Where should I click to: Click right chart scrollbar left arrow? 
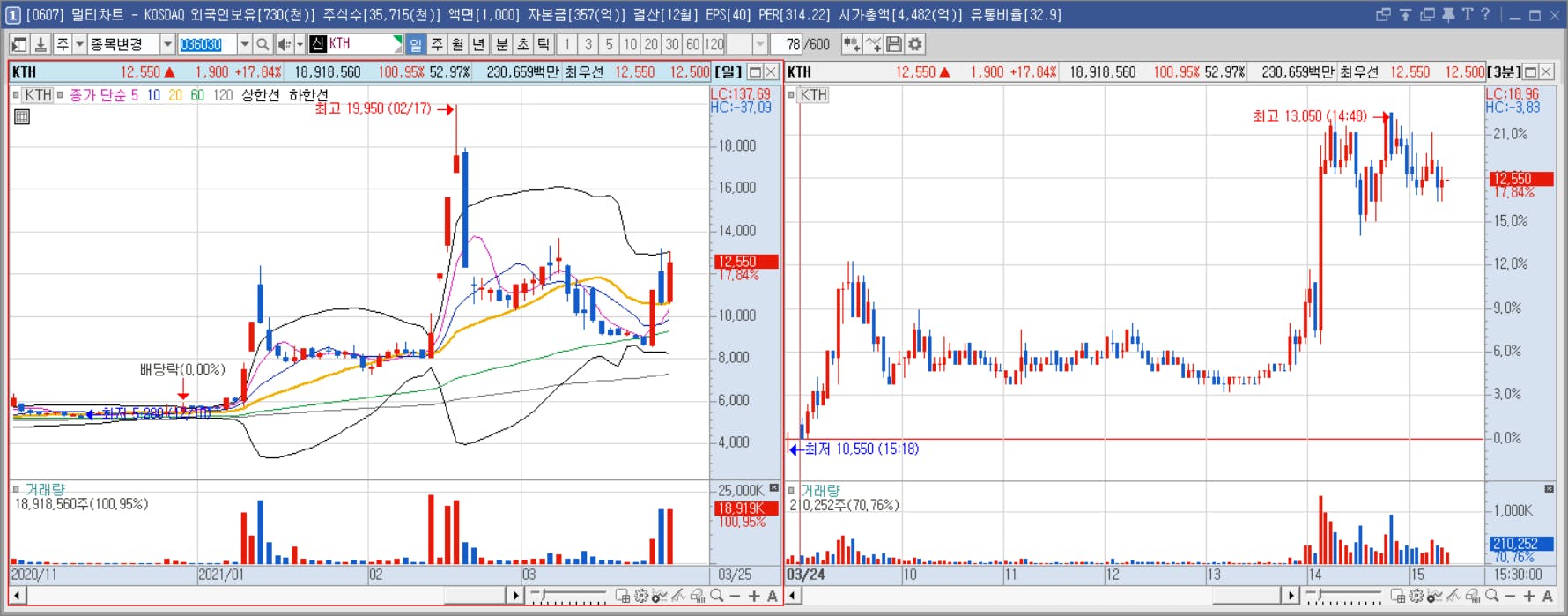(793, 596)
